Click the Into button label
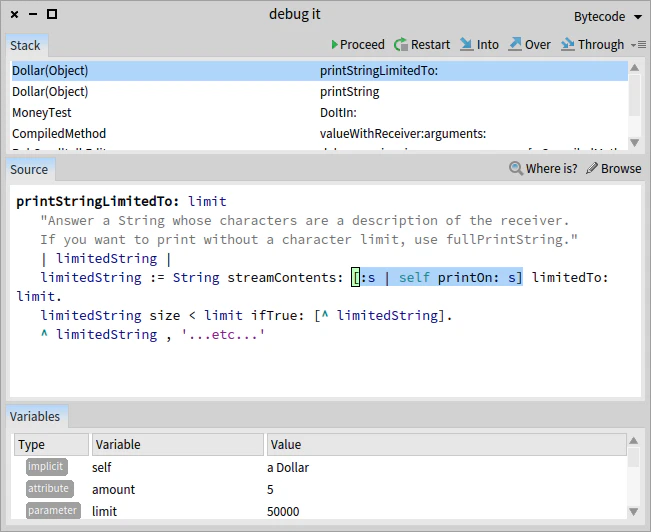The height and width of the screenshot is (532, 651). 487,44
